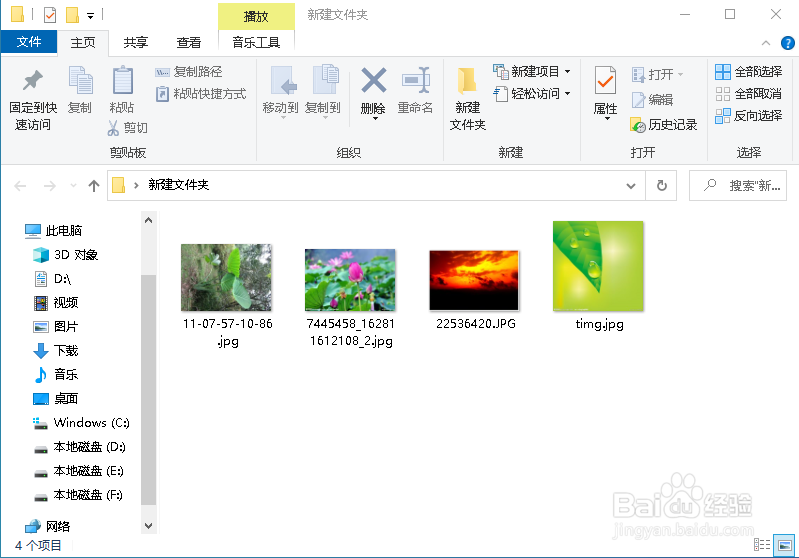Click the Play (播放) contextual tab
This screenshot has width=799, height=558.
pyautogui.click(x=256, y=16)
